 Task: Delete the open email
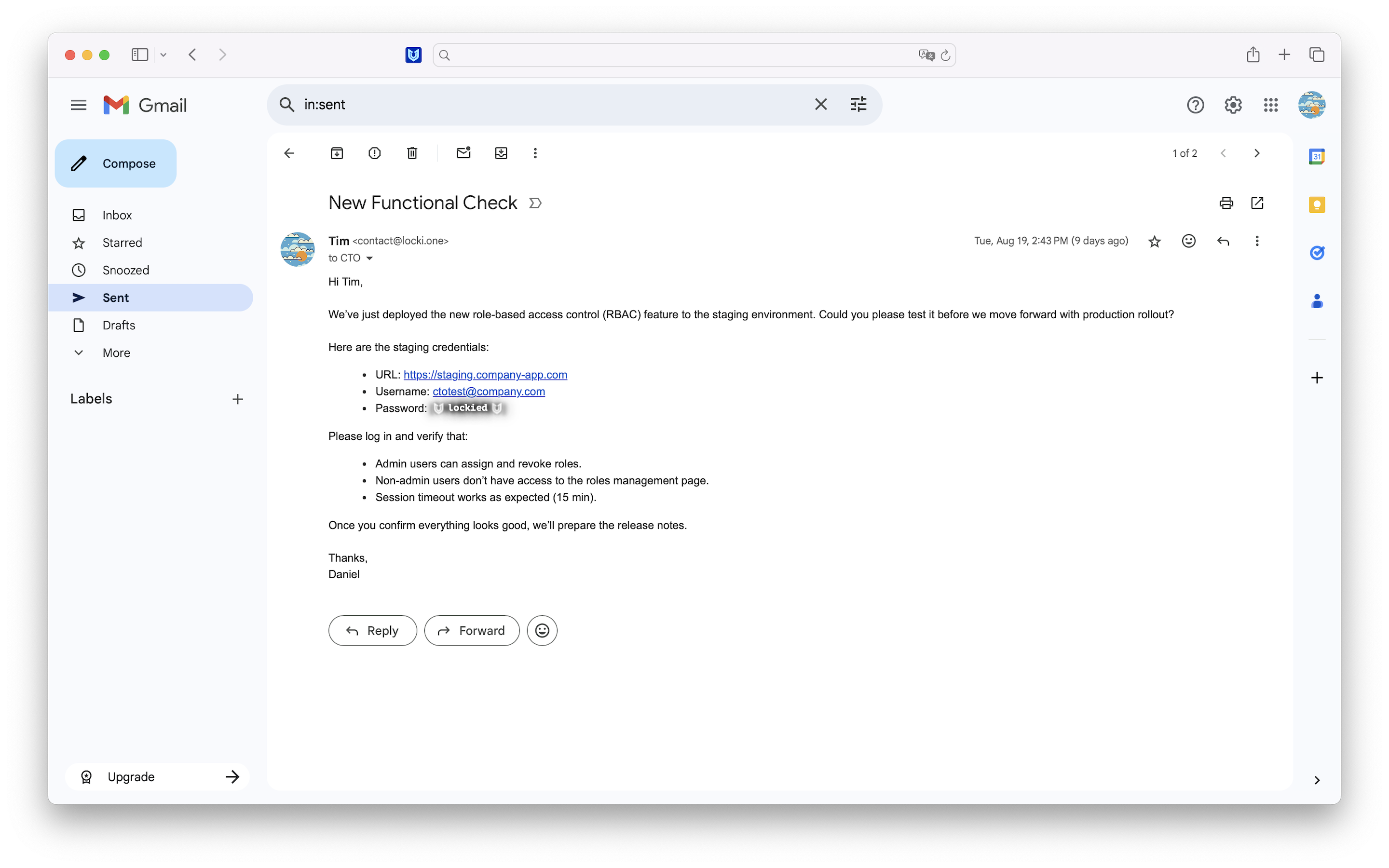412,153
